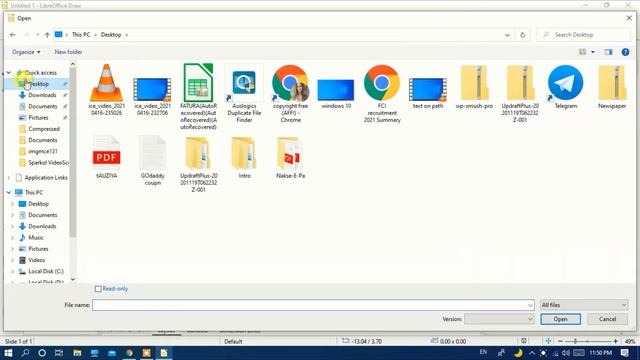The width and height of the screenshot is (640, 360).
Task: Refresh the Desktop folder view
Action: (x=522, y=35)
